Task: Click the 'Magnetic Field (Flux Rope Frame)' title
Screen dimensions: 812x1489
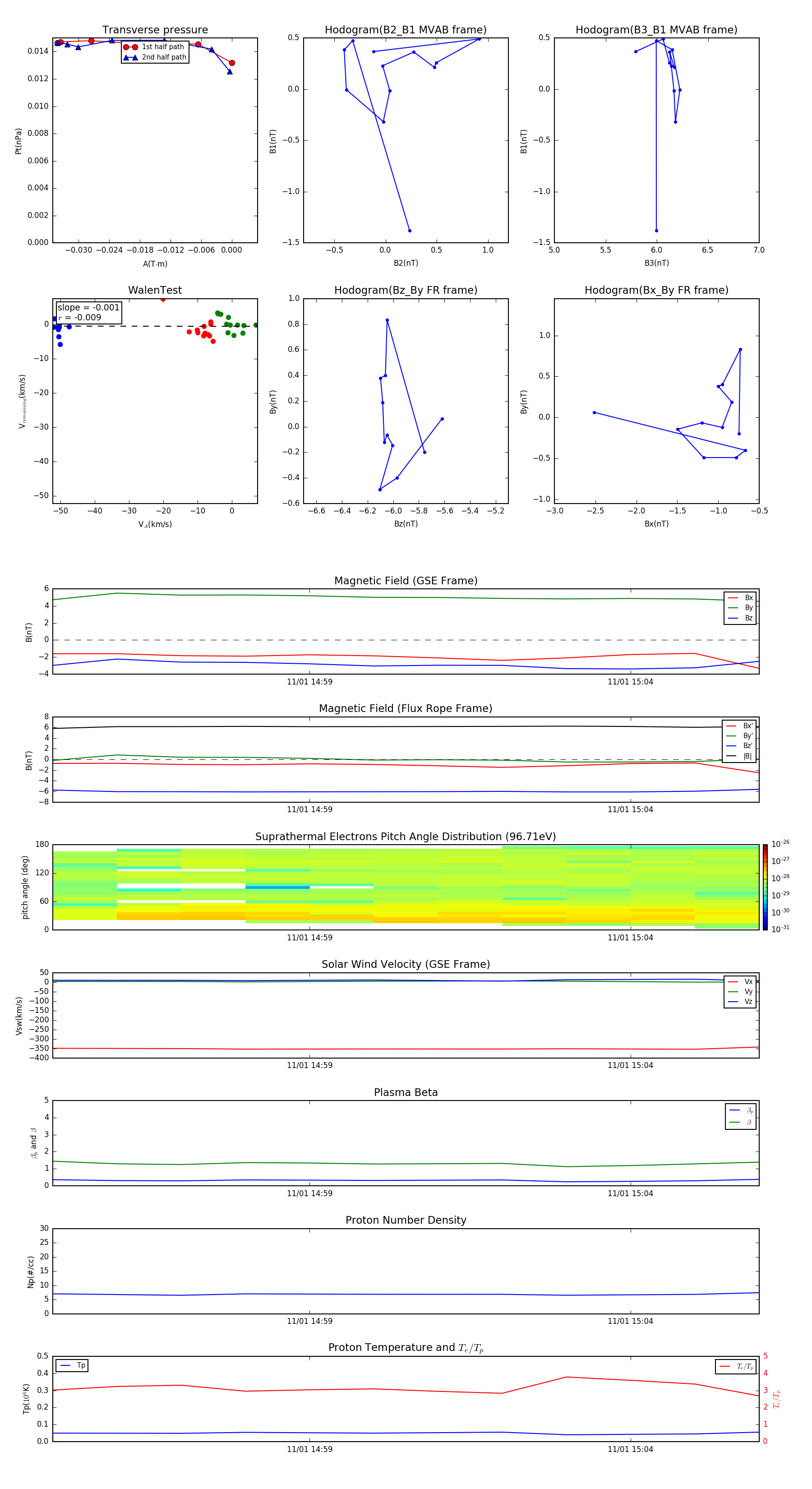Action: click(x=406, y=709)
